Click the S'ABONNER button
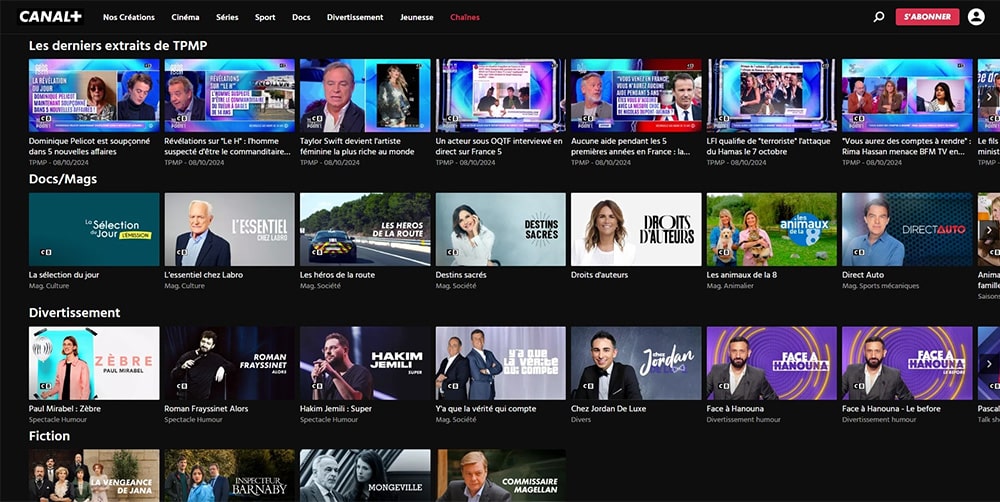Viewport: 1000px width, 502px height. (927, 17)
